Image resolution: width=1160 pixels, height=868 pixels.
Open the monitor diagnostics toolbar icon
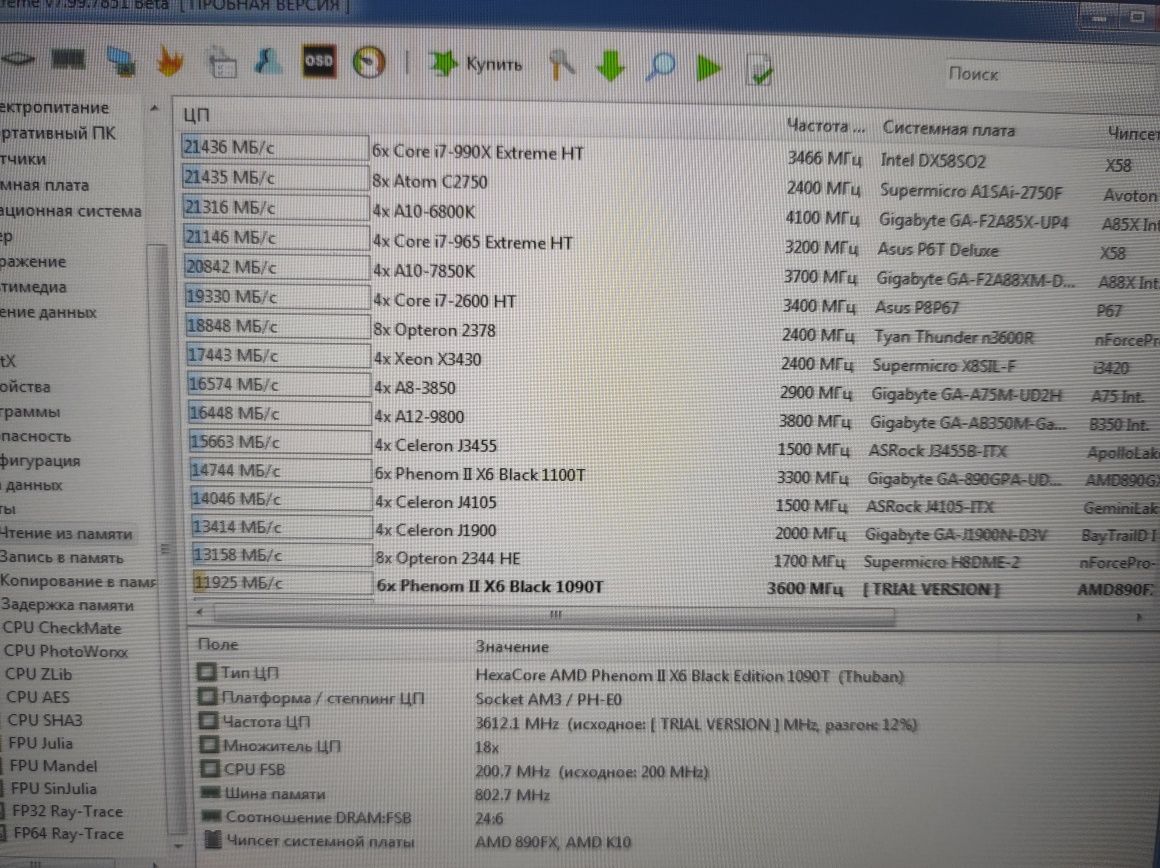click(x=120, y=62)
